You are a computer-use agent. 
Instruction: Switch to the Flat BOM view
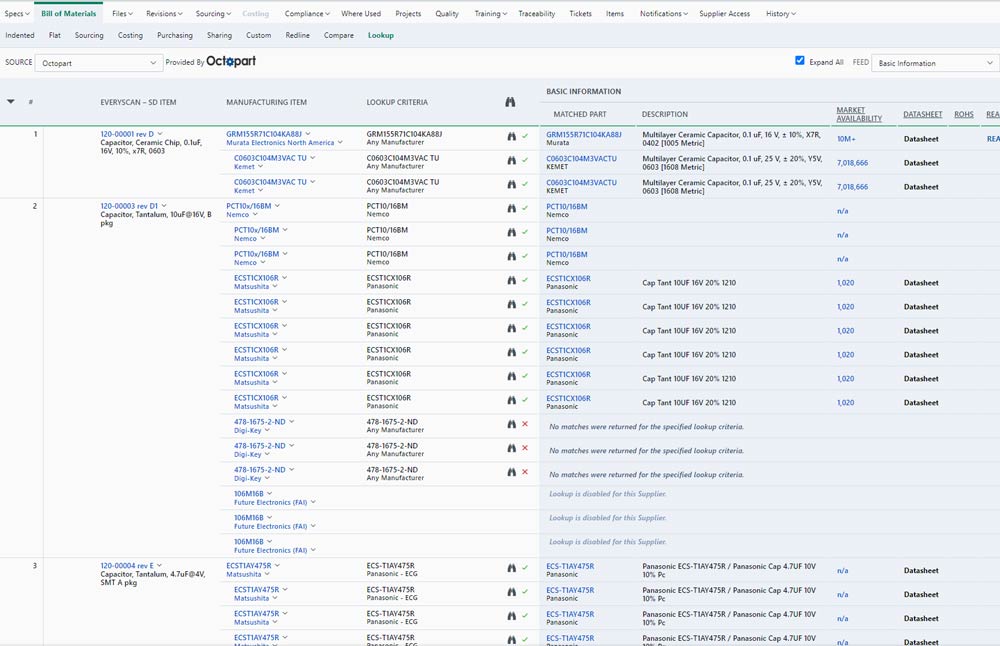point(55,35)
